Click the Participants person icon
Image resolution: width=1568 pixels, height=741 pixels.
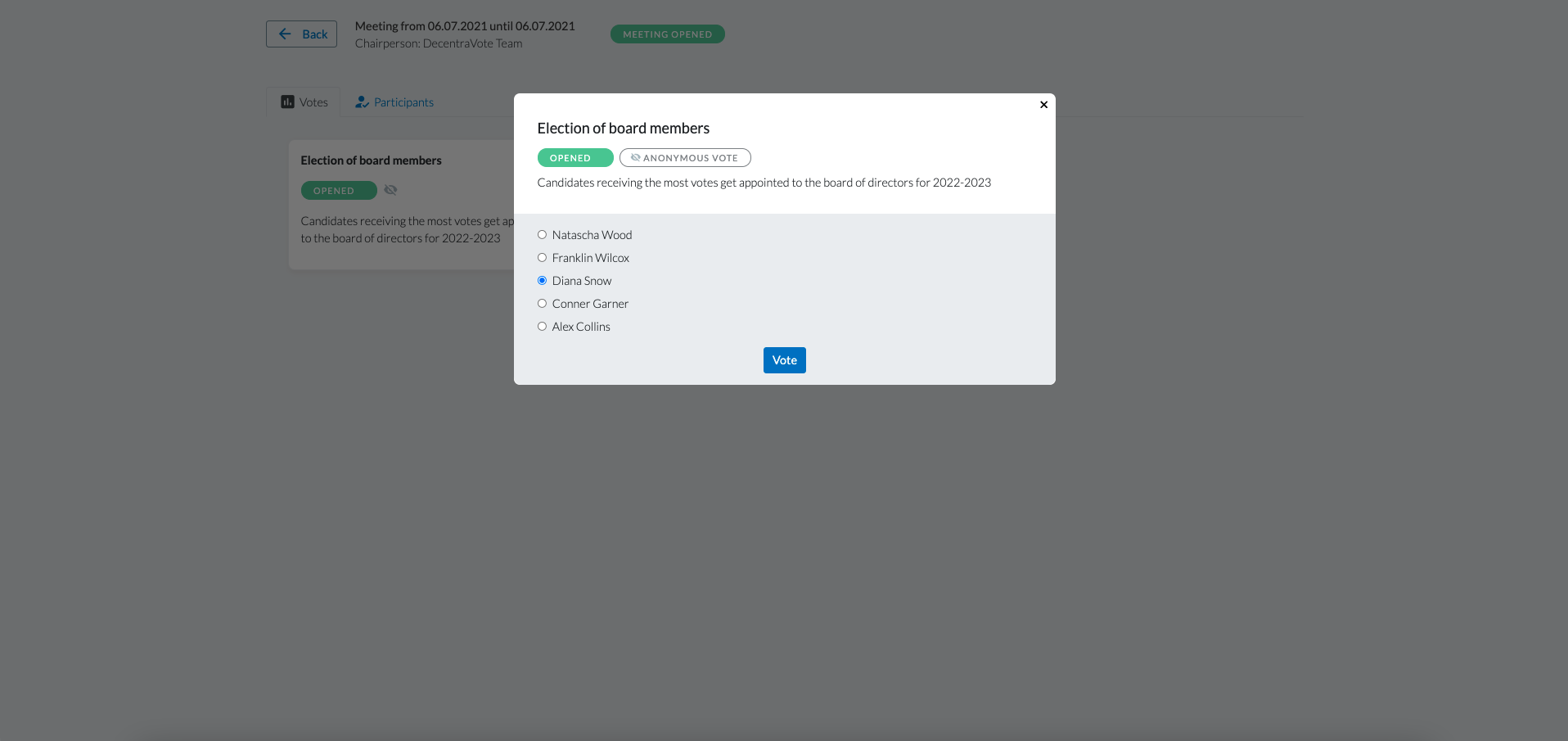[x=362, y=102]
